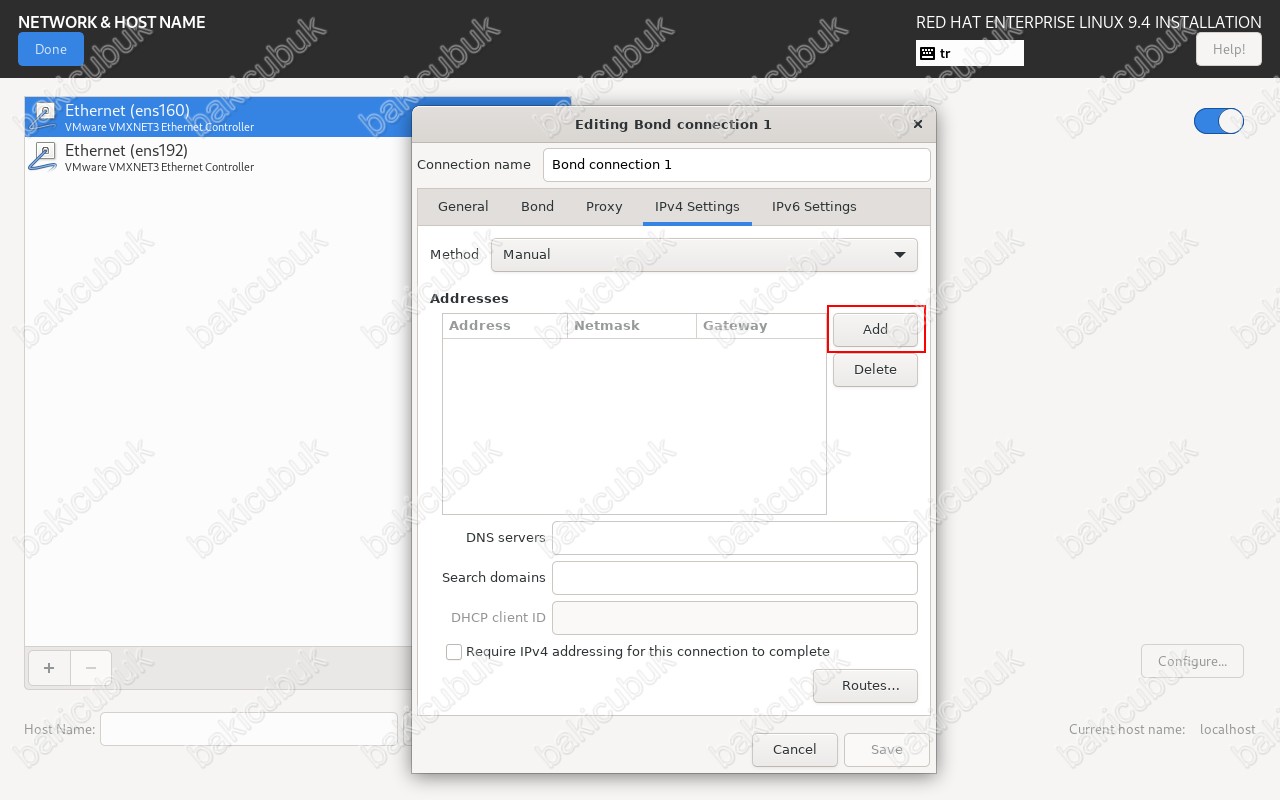This screenshot has width=1280, height=800.
Task: Click the keyboard layout icon labeled tr
Action: pos(928,53)
